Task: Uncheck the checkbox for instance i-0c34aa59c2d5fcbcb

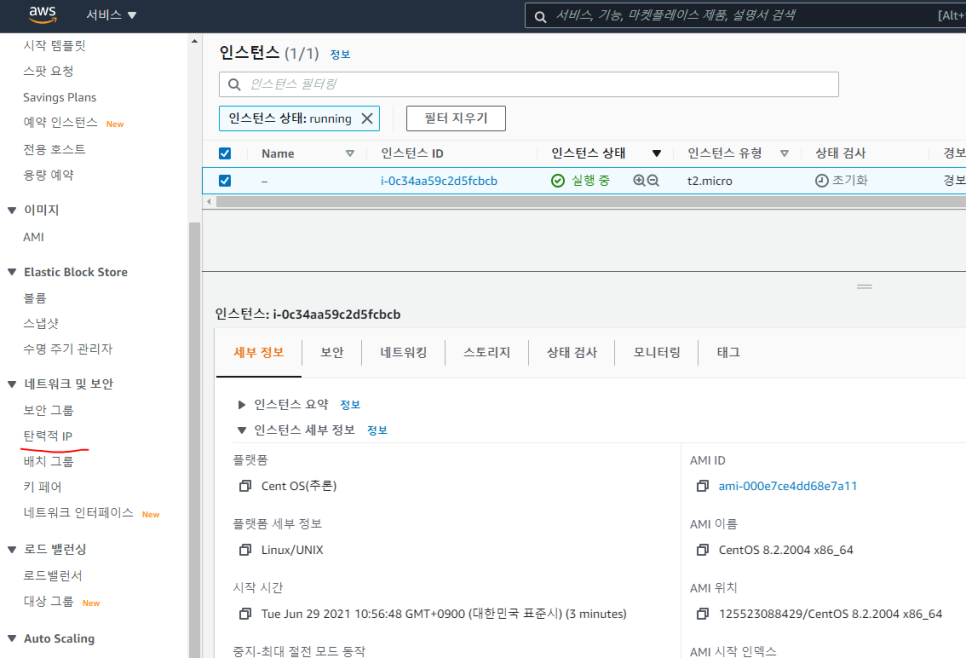Action: 225,181
